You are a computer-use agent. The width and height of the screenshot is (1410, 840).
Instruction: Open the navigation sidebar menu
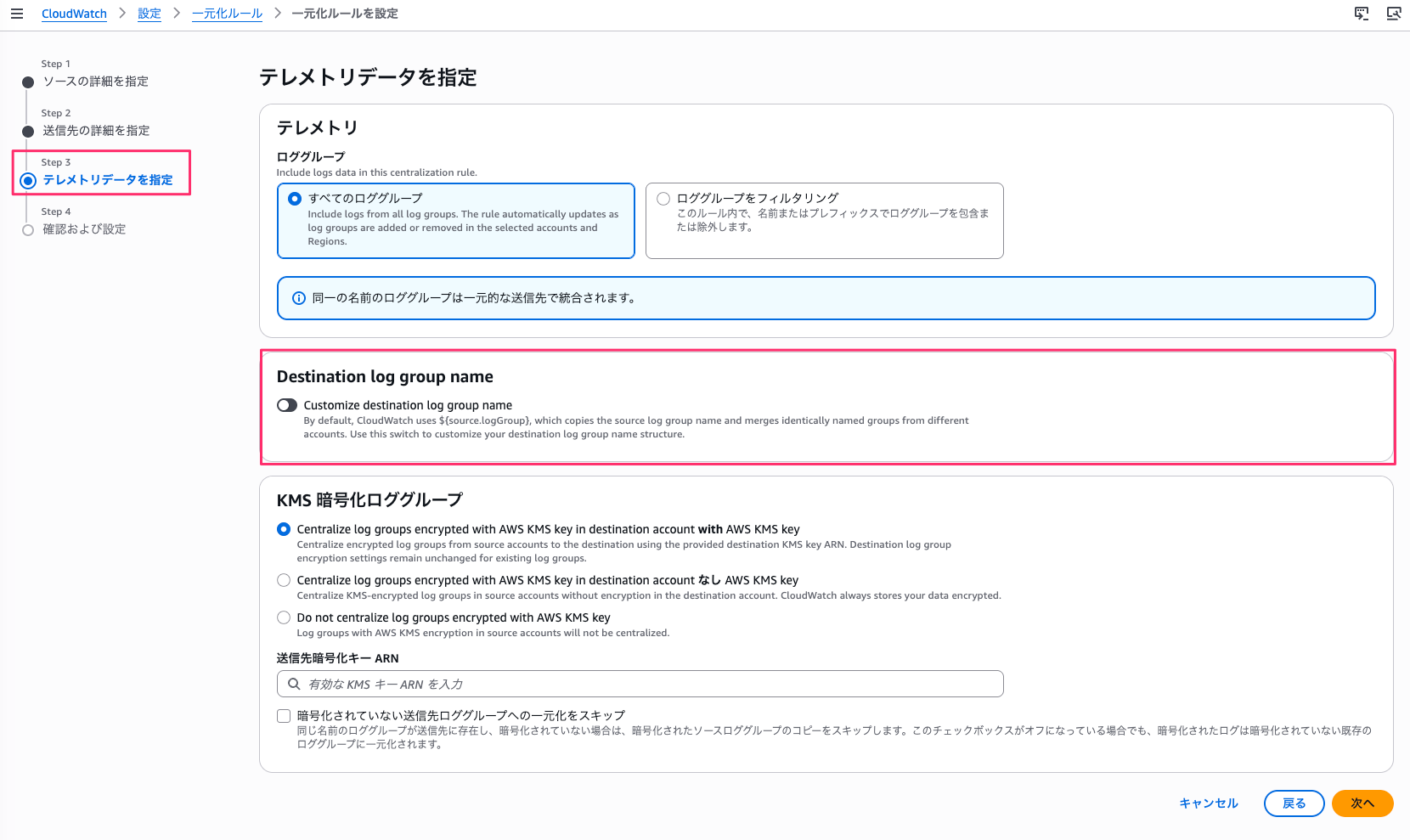(17, 14)
